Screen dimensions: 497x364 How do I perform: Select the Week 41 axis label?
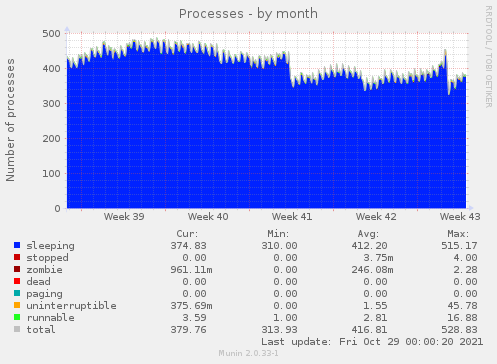pyautogui.click(x=292, y=217)
